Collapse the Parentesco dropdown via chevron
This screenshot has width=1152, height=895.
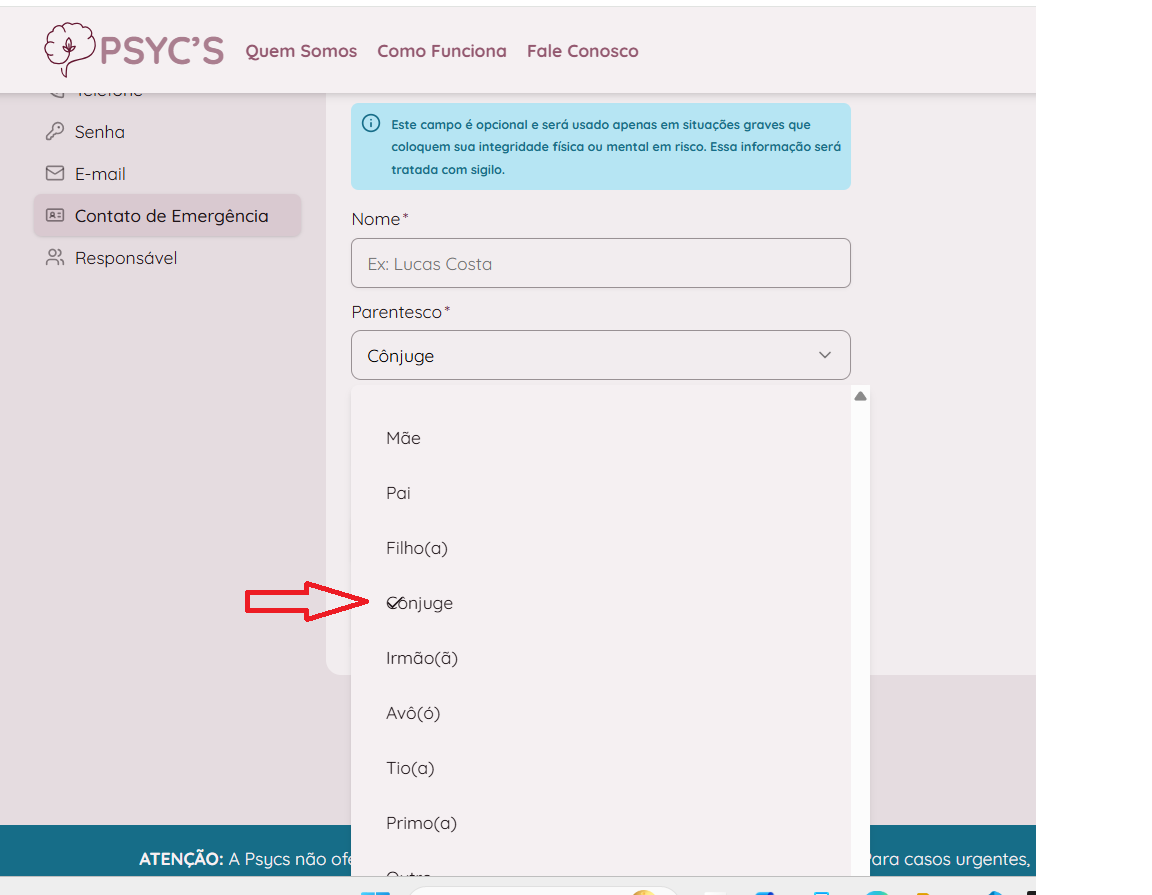pos(825,356)
